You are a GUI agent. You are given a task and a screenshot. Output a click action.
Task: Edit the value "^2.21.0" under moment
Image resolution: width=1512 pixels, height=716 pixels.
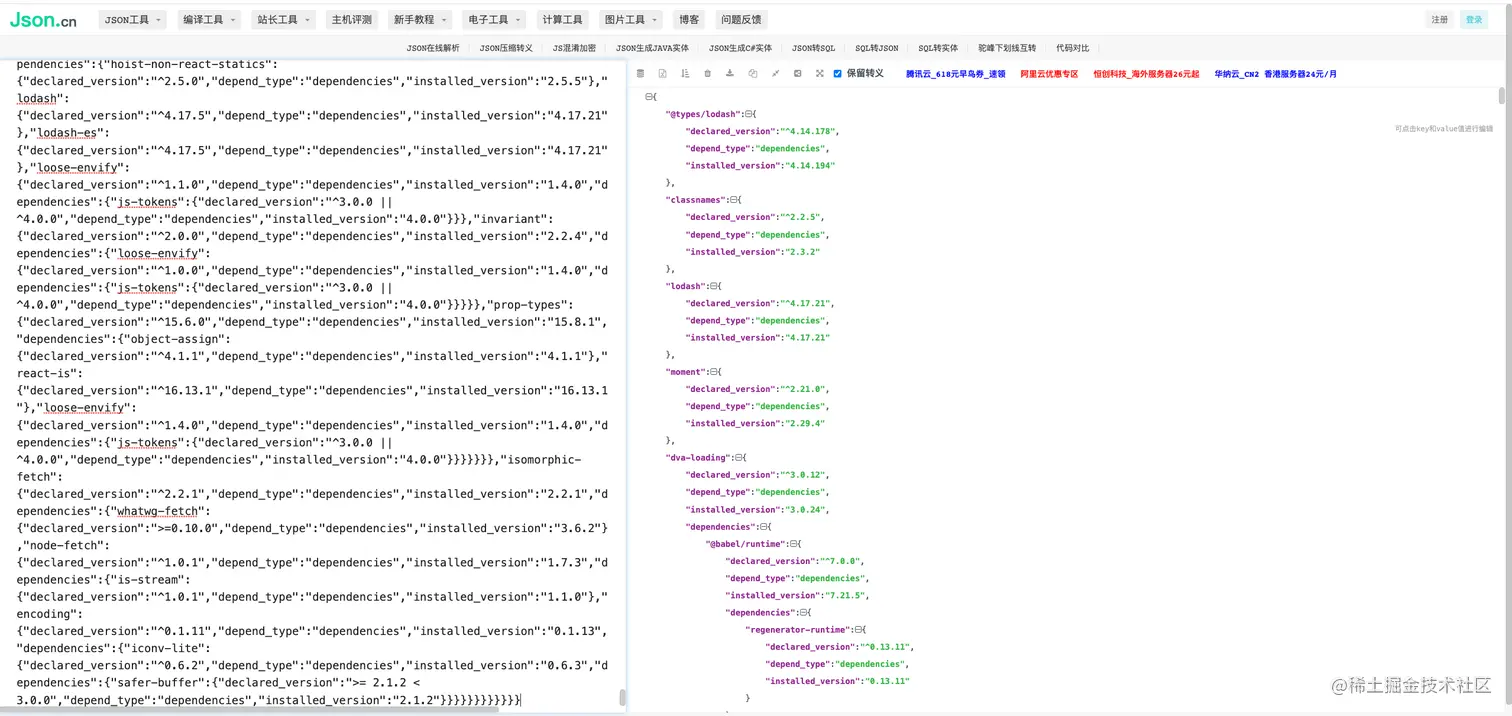pyautogui.click(x=804, y=389)
